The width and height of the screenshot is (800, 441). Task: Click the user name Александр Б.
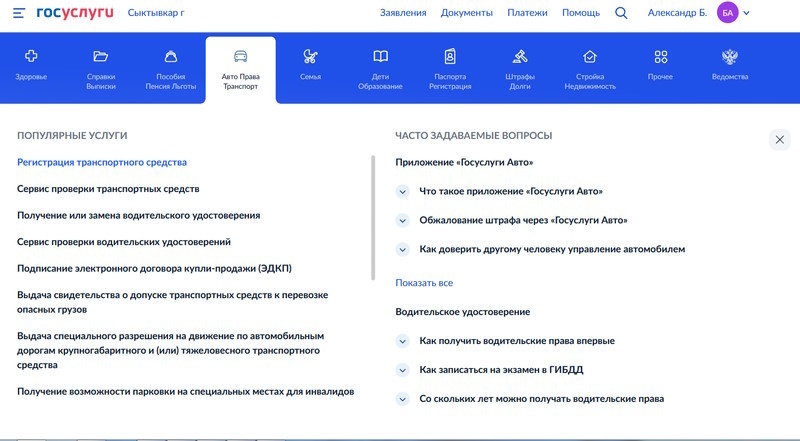[677, 13]
